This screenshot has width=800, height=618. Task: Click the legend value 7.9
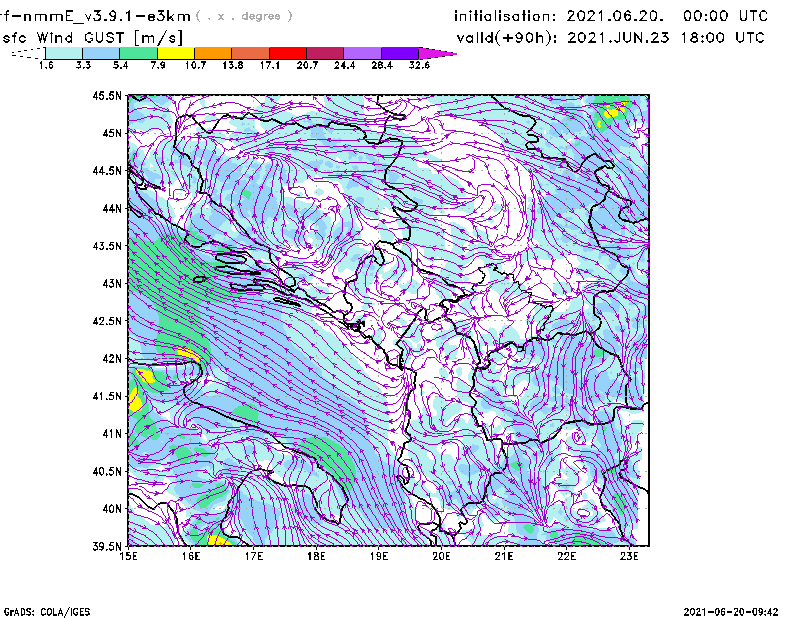coord(158,65)
